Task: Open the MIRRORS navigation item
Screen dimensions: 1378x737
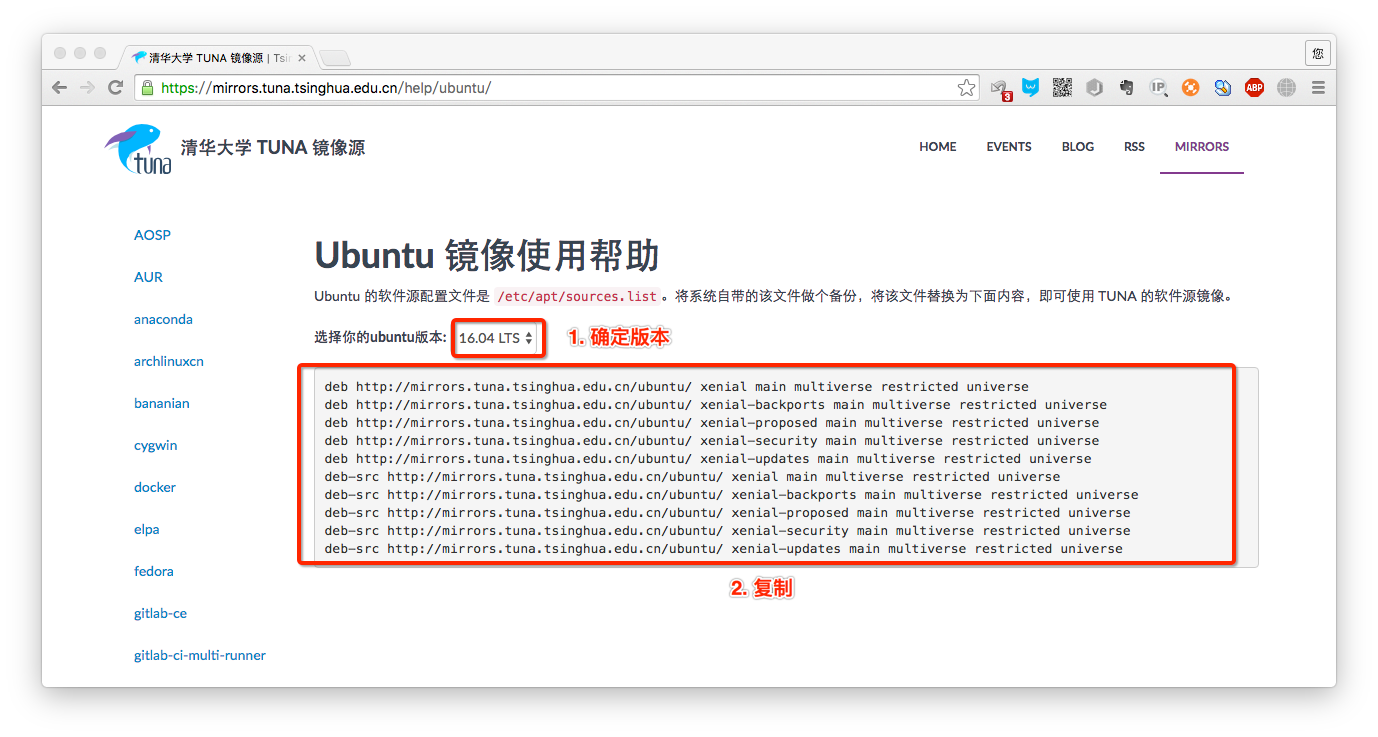Action: pyautogui.click(x=1201, y=147)
